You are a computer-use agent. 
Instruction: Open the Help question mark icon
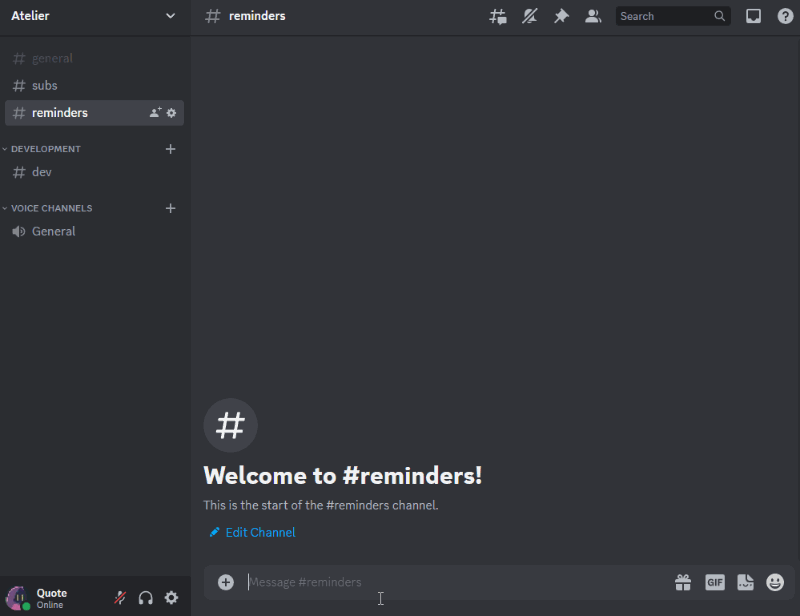(785, 16)
